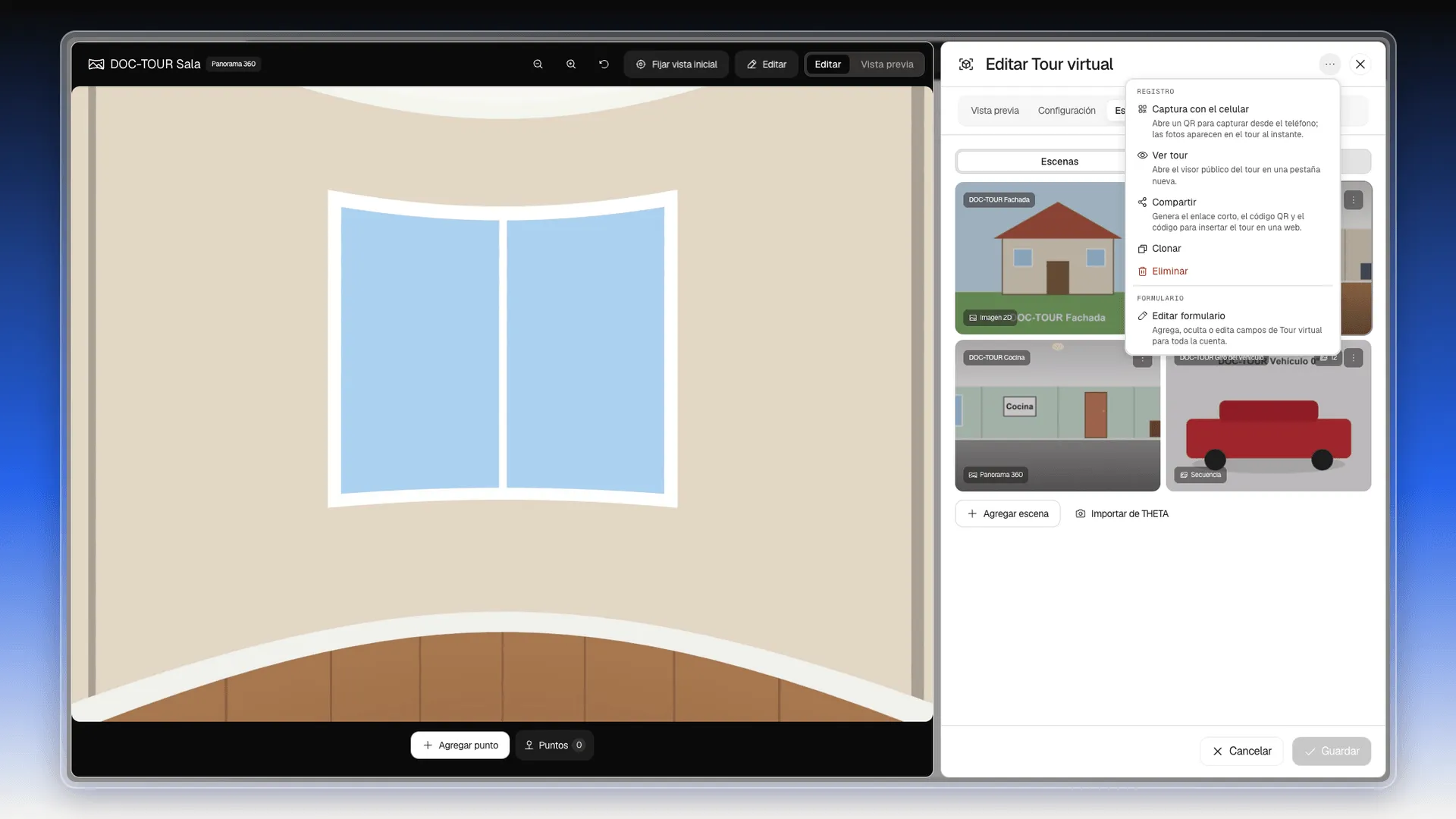
Task: Click the tour icon beside Editar Tour virtual
Action: (x=966, y=64)
